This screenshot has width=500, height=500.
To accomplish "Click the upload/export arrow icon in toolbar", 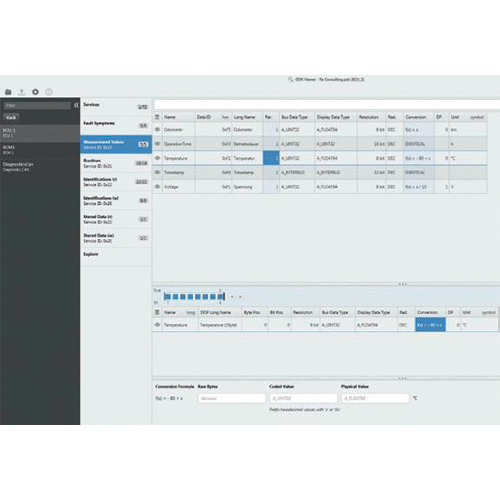I will [22, 92].
